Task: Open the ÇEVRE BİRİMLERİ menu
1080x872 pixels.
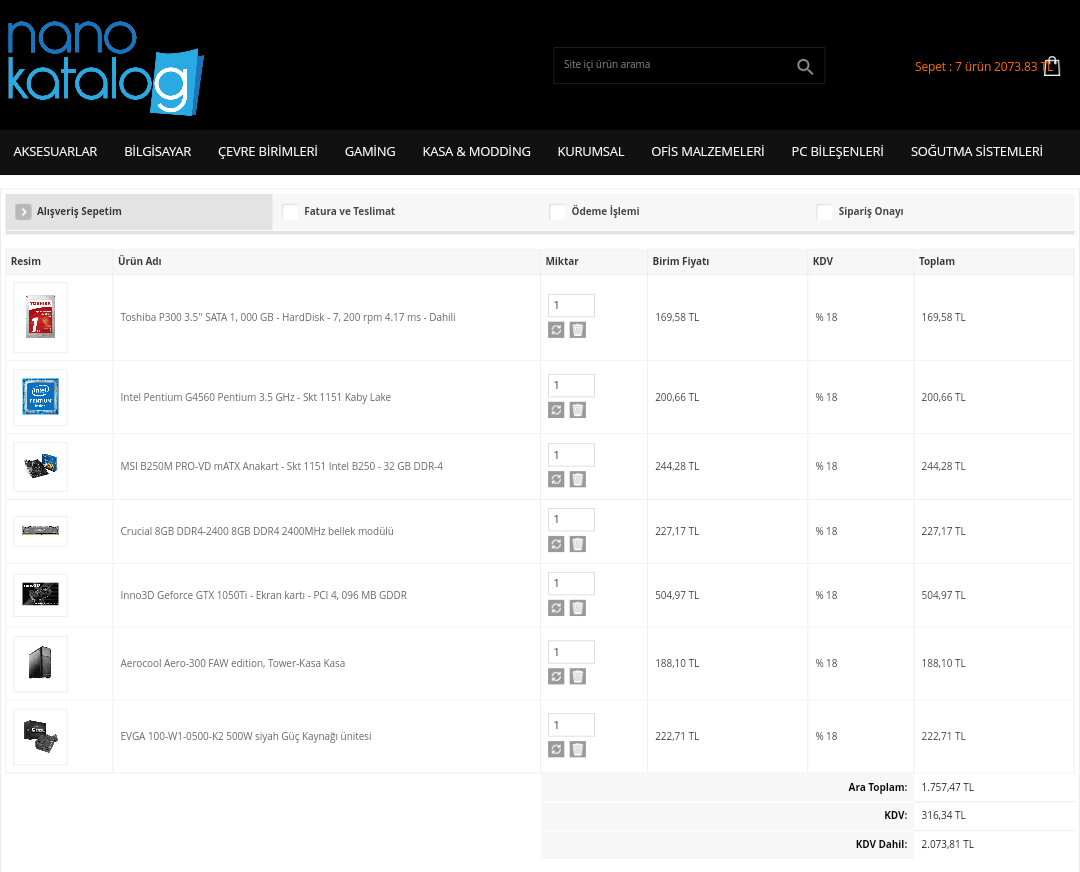Action: click(x=268, y=152)
